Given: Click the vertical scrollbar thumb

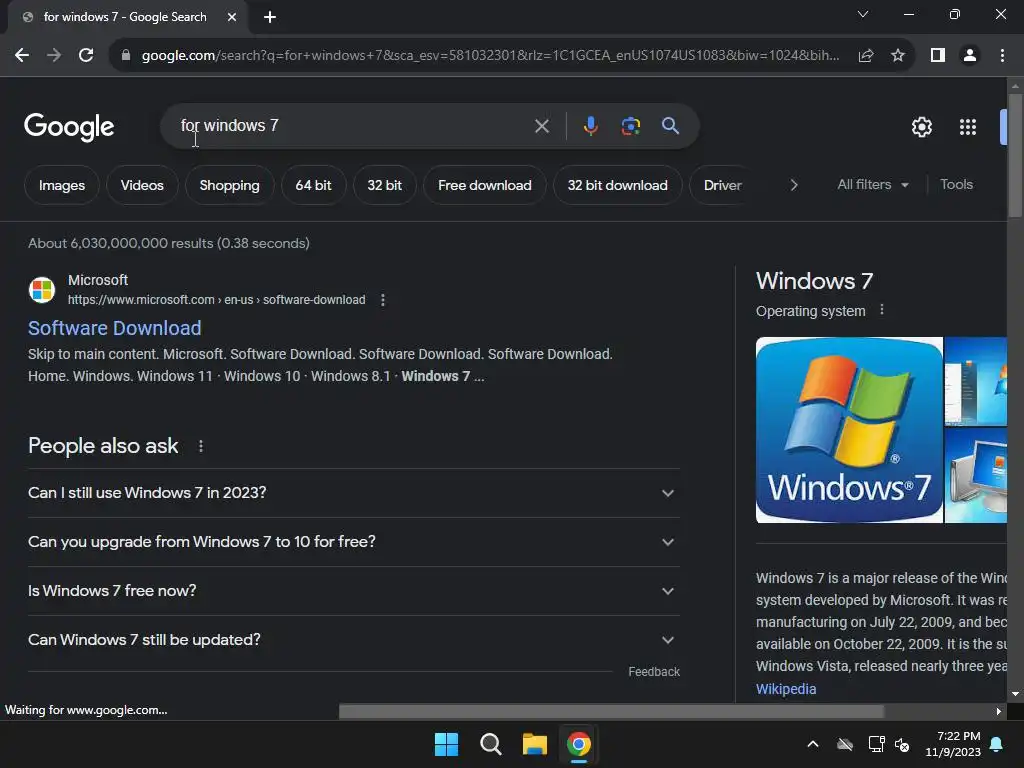Looking at the screenshot, I should point(1015,155).
